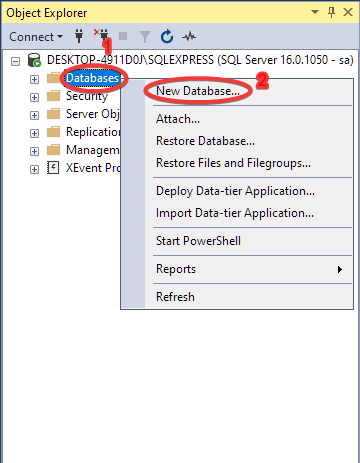Expand the Server Objects node

point(34,115)
